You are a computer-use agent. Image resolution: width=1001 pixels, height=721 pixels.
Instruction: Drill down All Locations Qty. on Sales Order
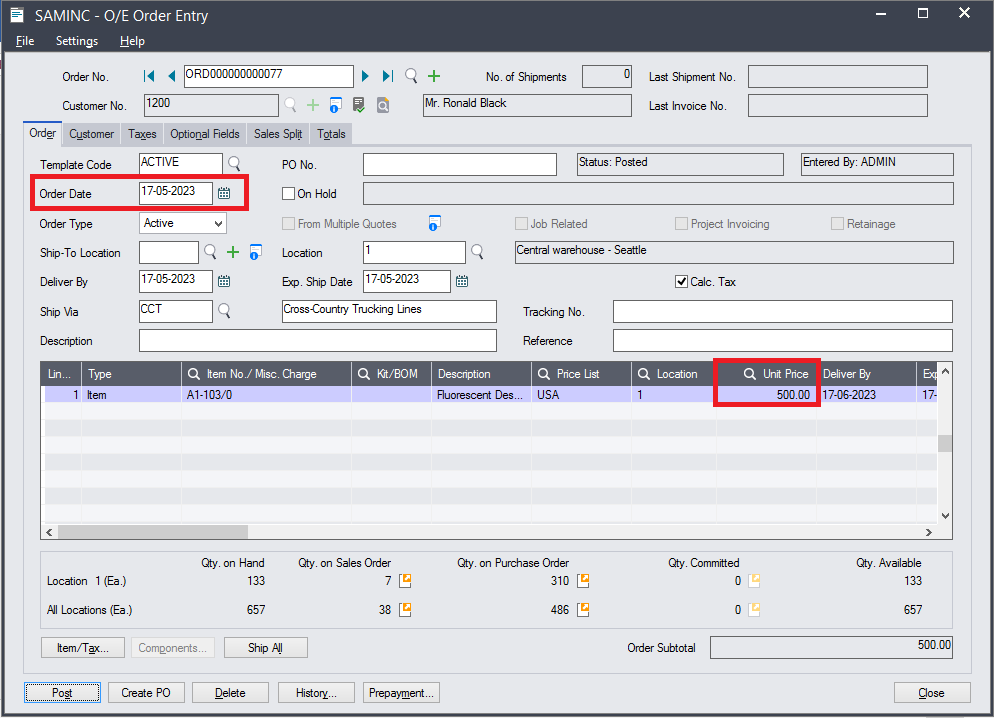(x=405, y=610)
